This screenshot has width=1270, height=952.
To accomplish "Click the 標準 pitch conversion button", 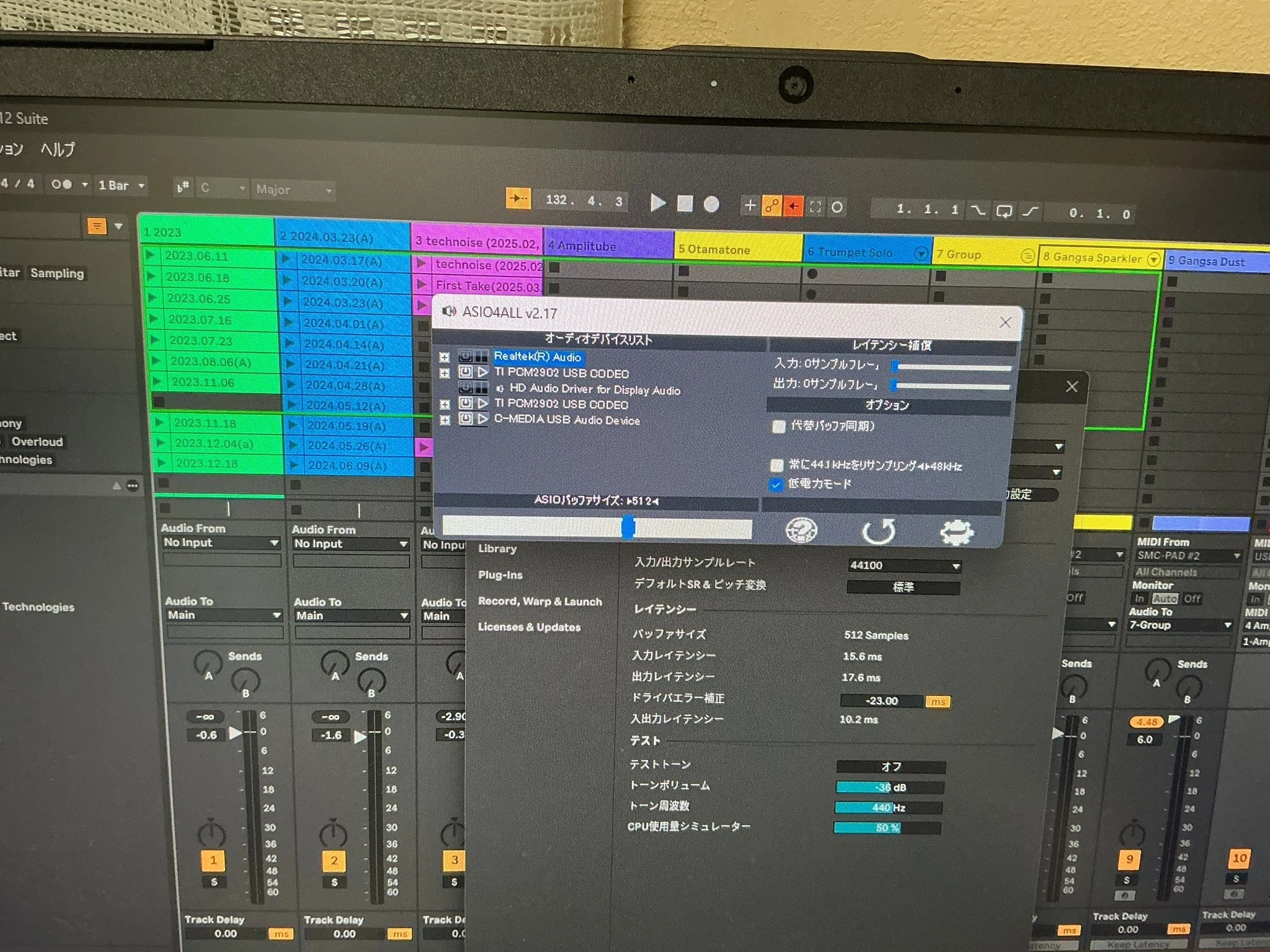I will (x=903, y=587).
